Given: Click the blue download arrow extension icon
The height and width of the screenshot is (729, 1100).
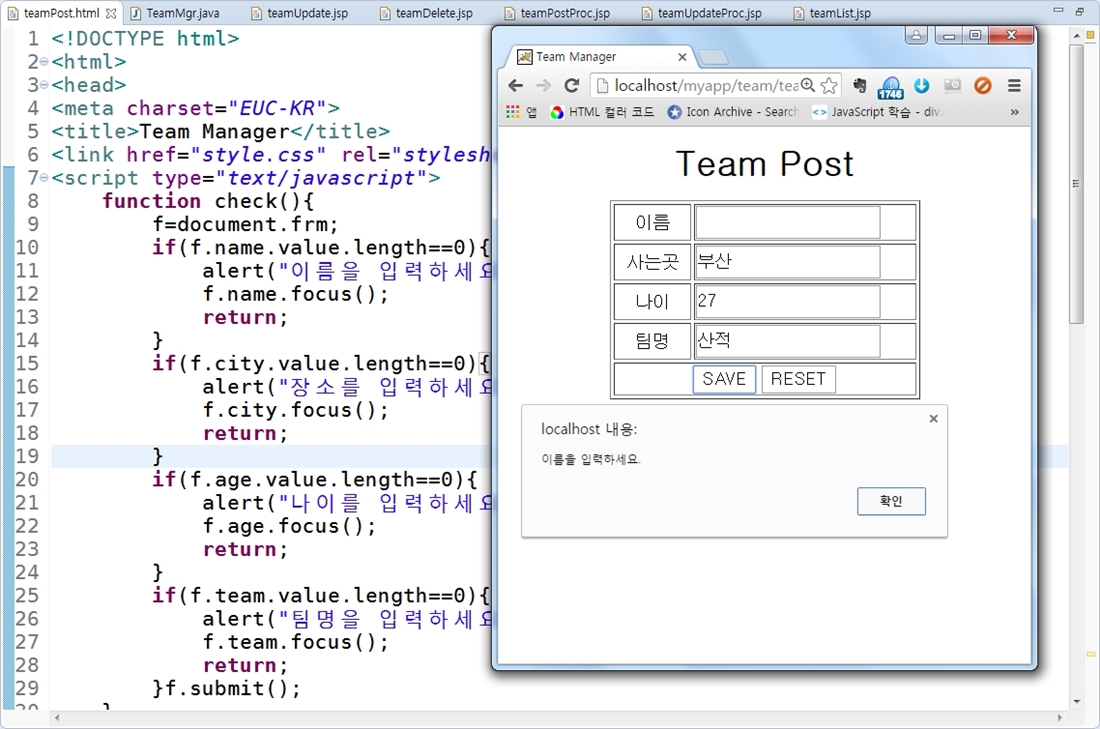Looking at the screenshot, I should click(x=922, y=86).
